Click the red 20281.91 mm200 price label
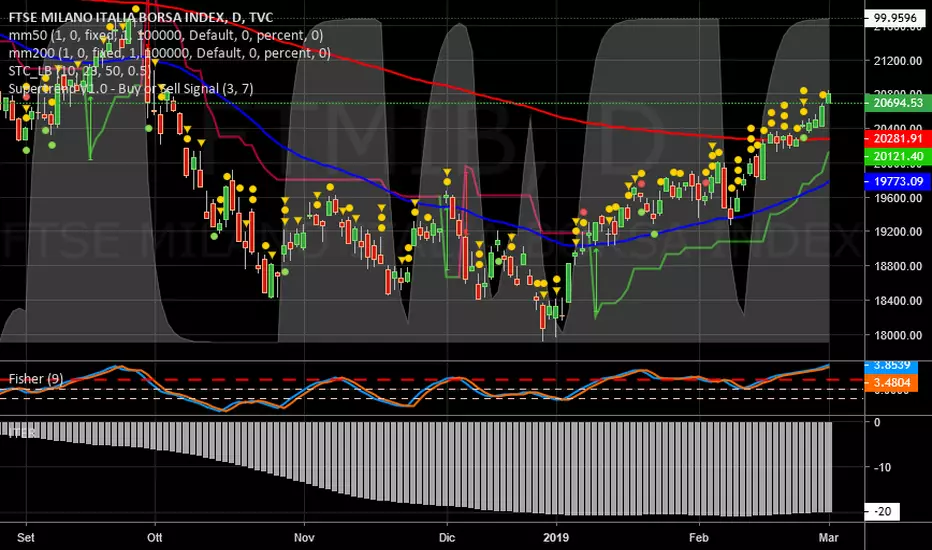The height and width of the screenshot is (550, 932). [x=898, y=139]
